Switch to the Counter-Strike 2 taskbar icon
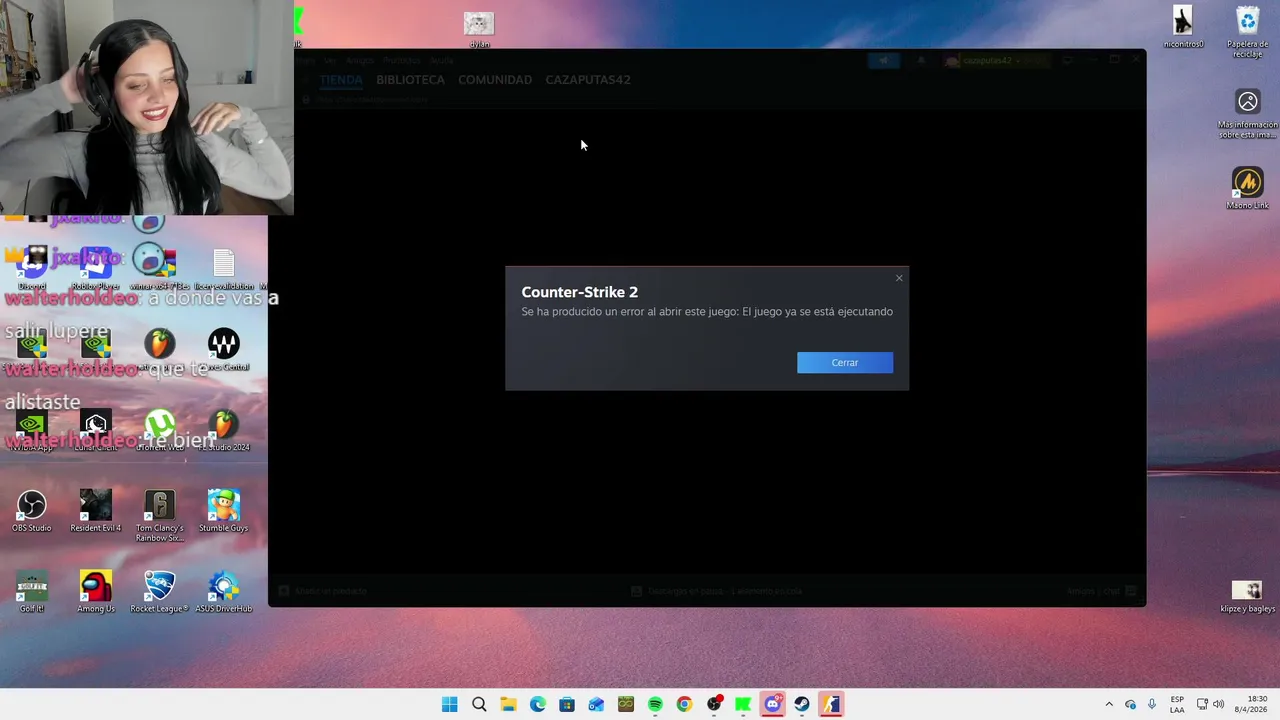This screenshot has height=720, width=1280. [x=831, y=704]
